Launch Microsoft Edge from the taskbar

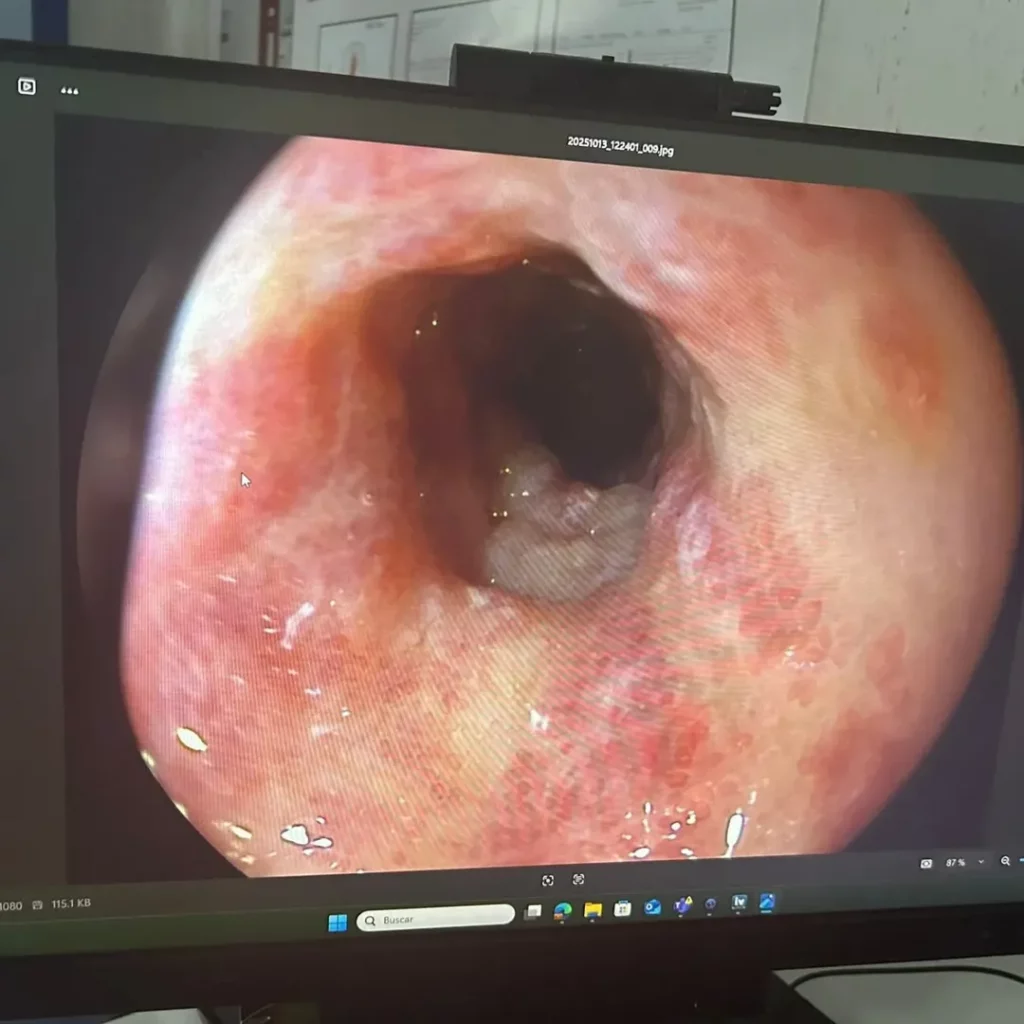click(x=563, y=911)
